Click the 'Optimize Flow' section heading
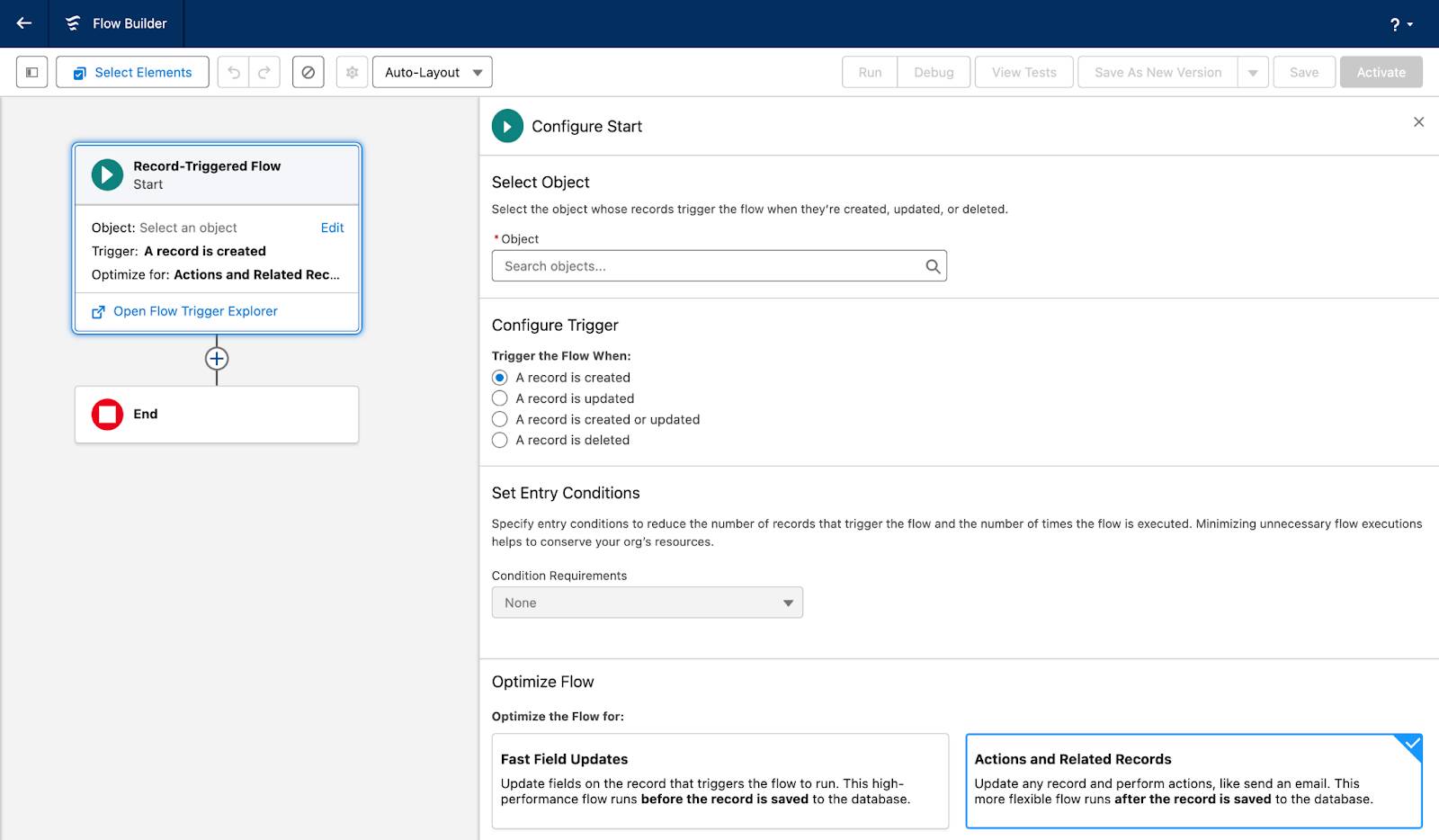This screenshot has width=1439, height=840. (543, 682)
